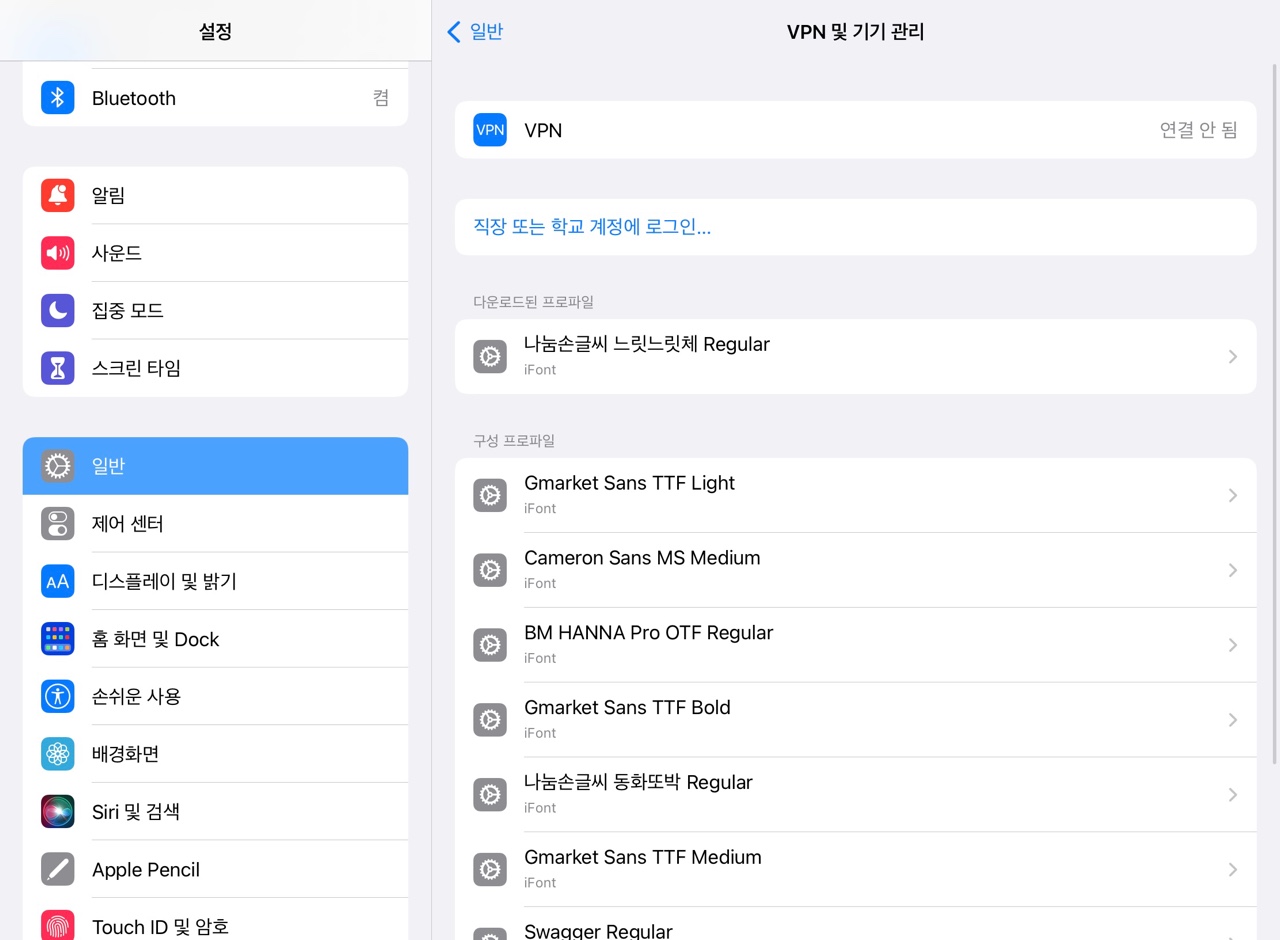Tap the Bluetooth icon in sidebar
The width and height of the screenshot is (1280, 940).
57,98
